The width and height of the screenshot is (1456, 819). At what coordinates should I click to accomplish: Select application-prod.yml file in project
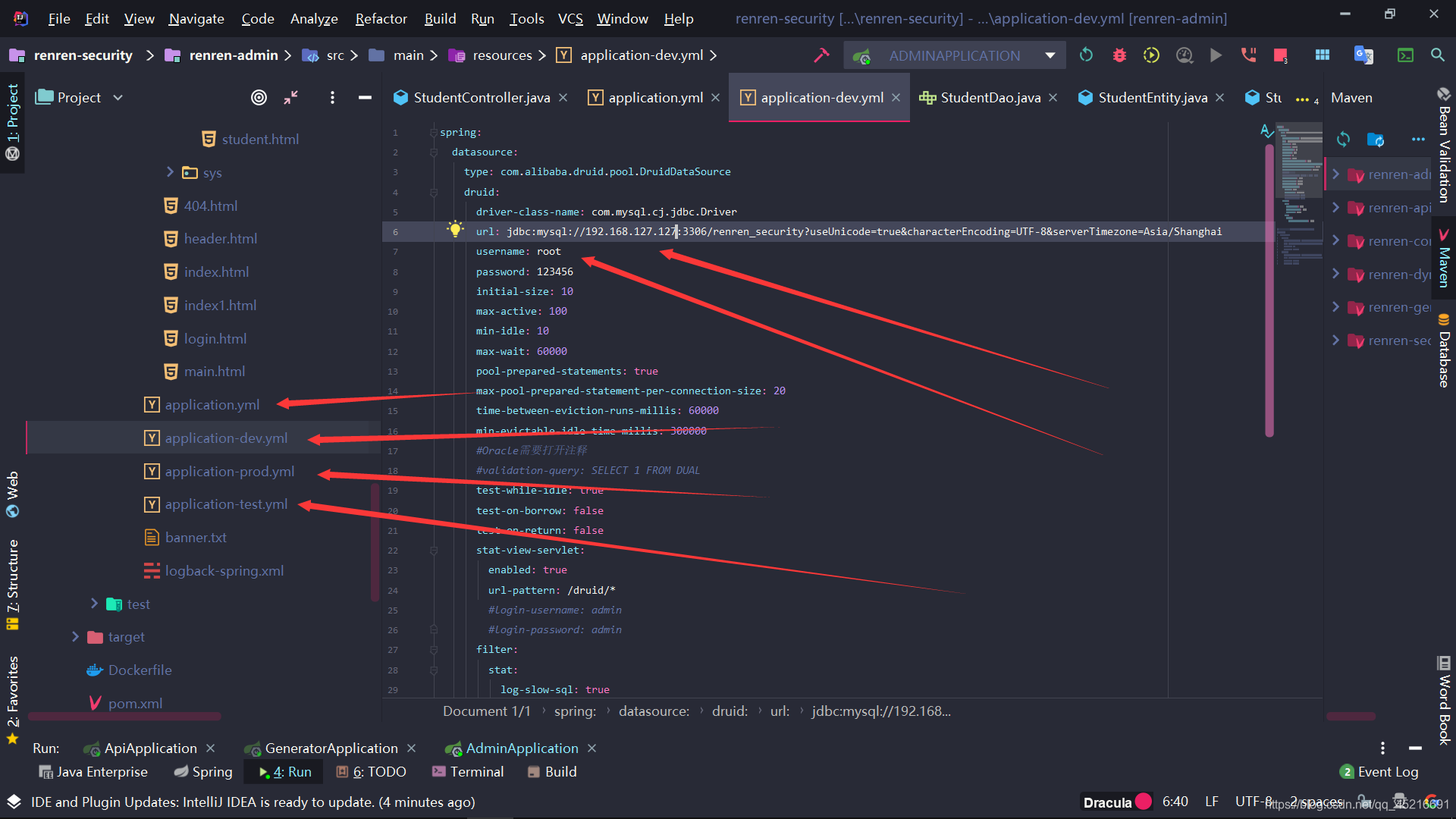coord(228,471)
